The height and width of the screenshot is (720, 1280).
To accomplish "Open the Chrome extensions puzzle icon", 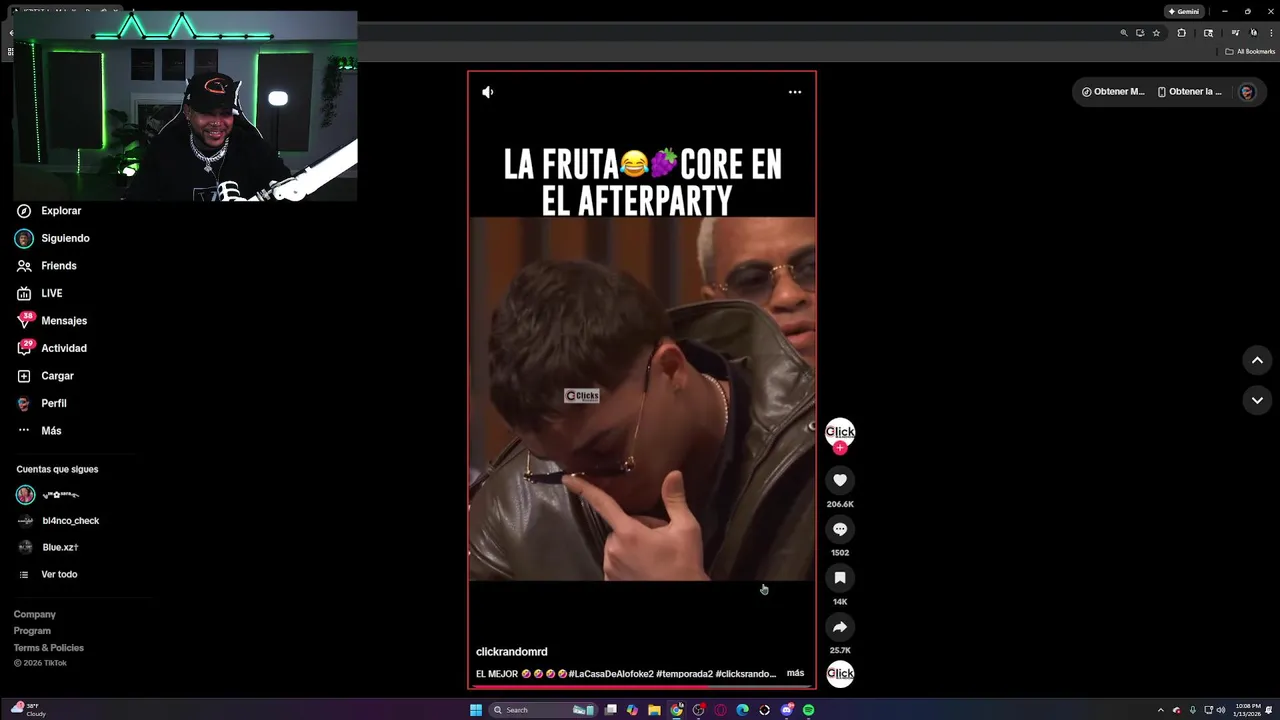I will click(x=1181, y=33).
